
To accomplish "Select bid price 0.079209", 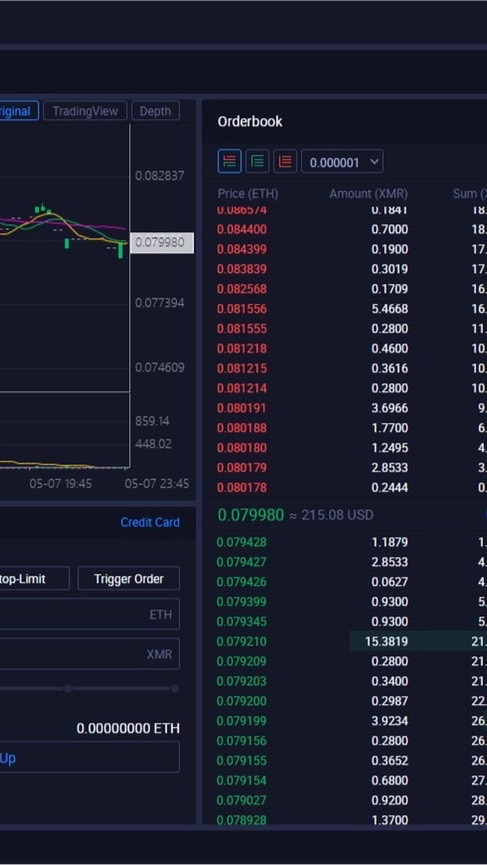I will (x=242, y=661).
